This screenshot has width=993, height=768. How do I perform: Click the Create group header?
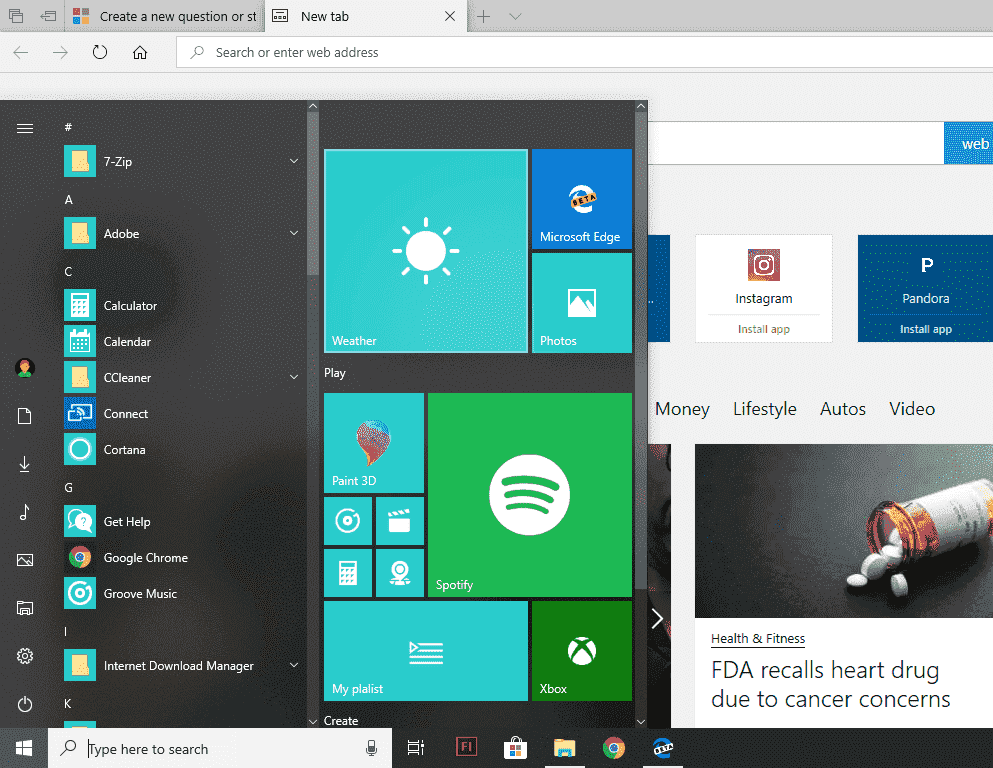[341, 721]
